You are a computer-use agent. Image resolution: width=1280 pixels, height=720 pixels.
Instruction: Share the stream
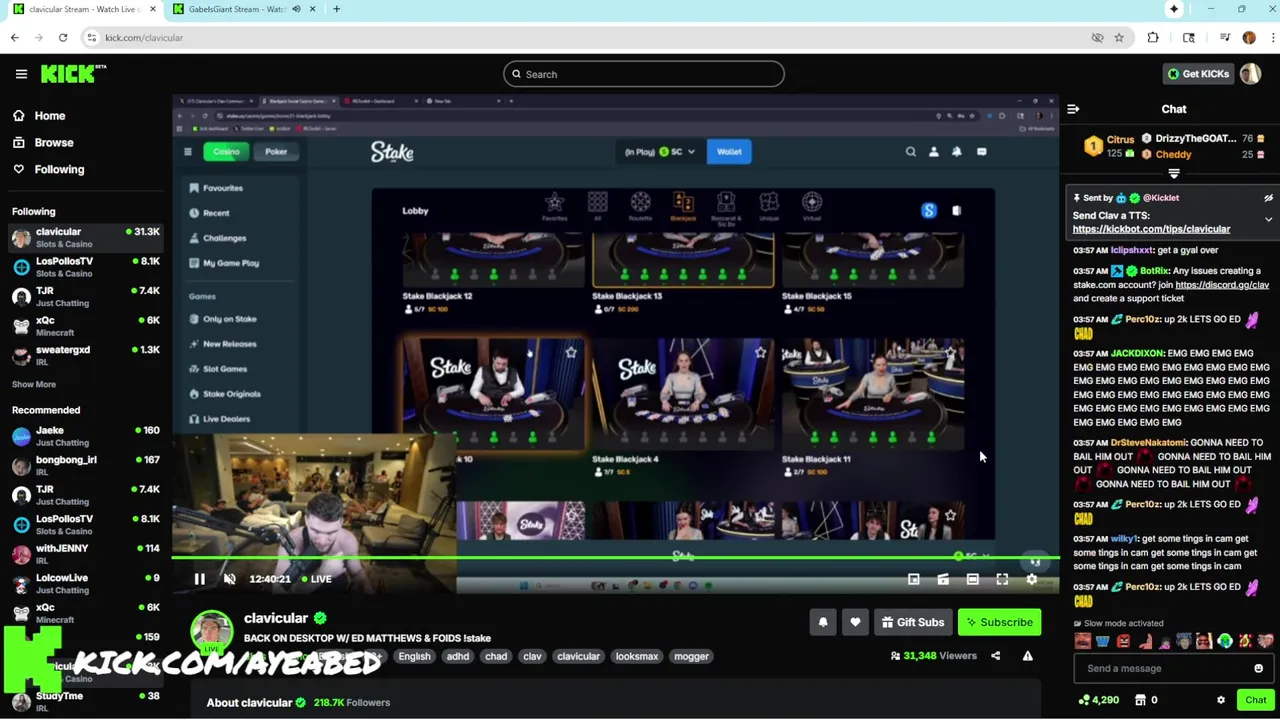pos(995,656)
